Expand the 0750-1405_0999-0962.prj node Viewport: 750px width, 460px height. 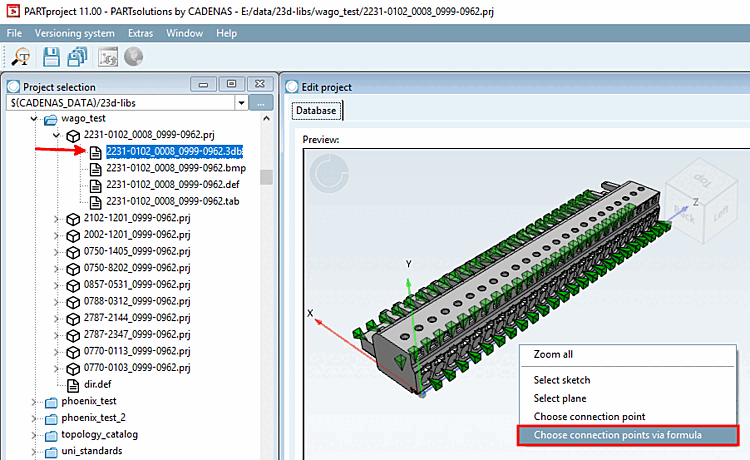click(x=56, y=252)
